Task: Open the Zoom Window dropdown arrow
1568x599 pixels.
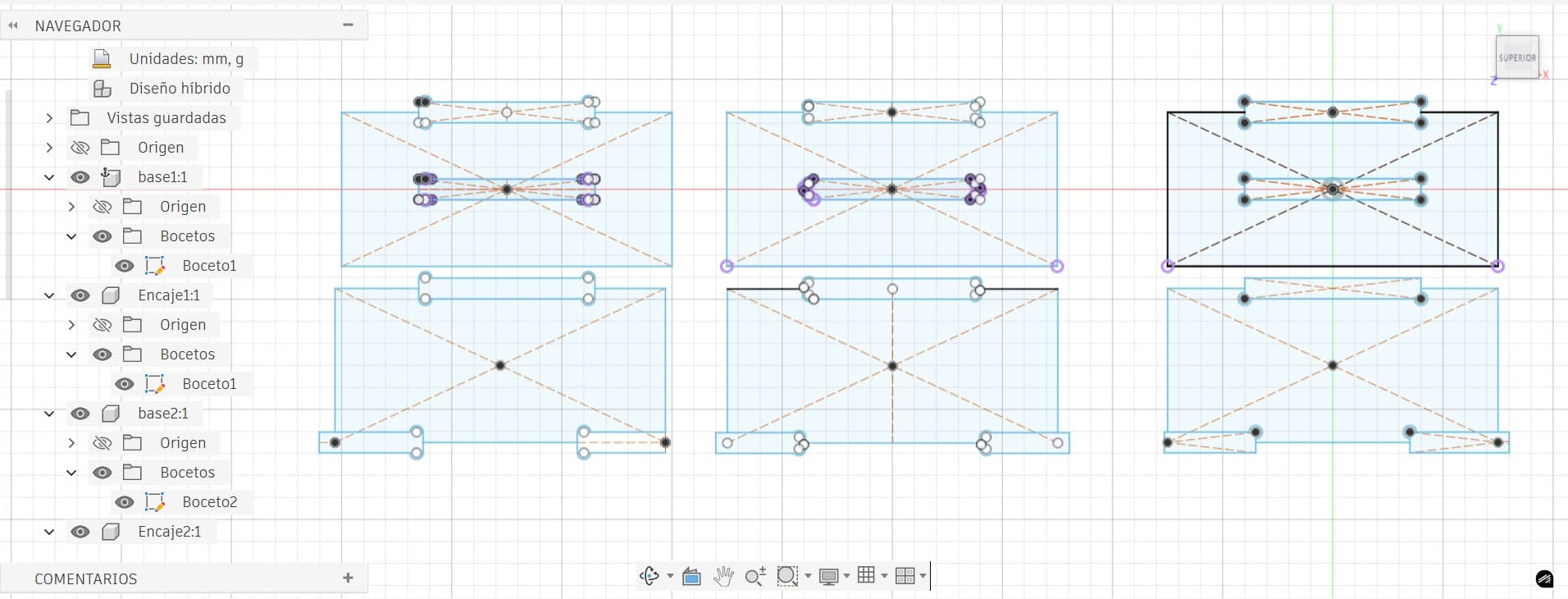Action: 808,576
